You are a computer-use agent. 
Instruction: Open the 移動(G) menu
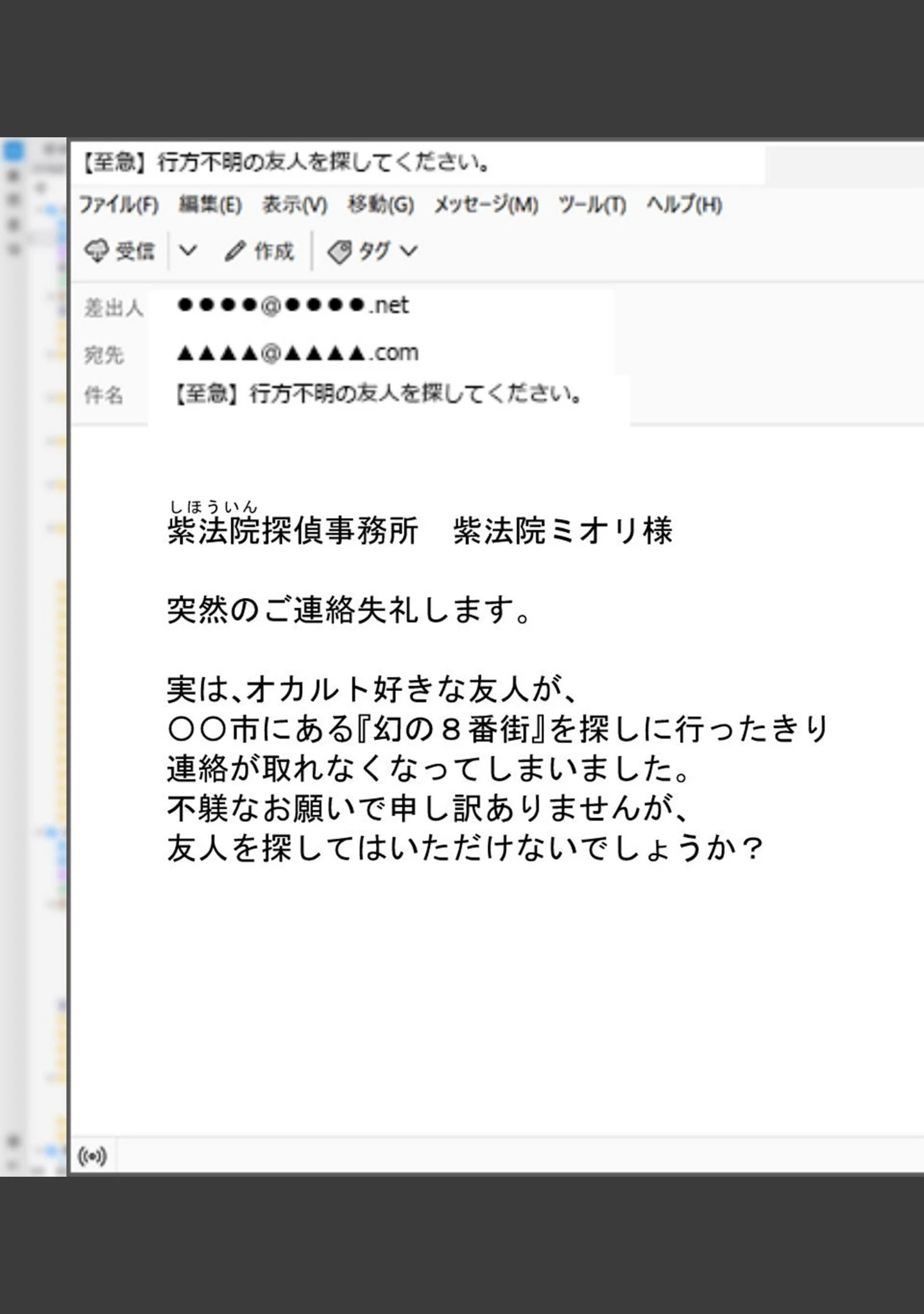coord(381,205)
